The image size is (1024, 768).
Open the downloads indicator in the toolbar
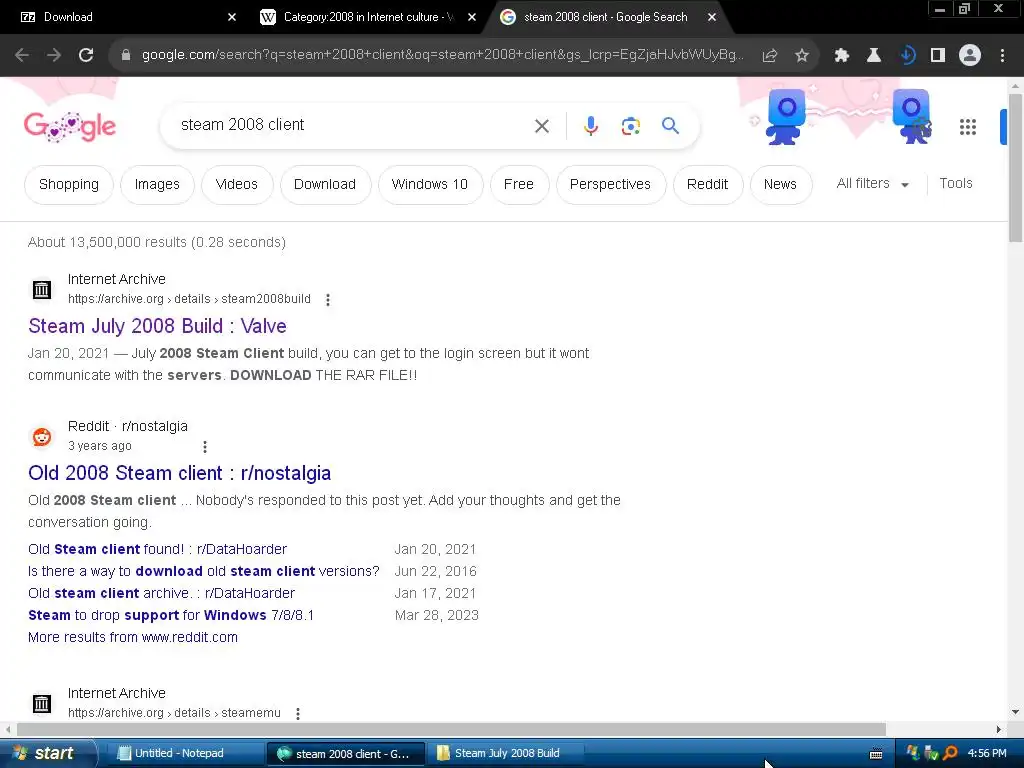[907, 56]
